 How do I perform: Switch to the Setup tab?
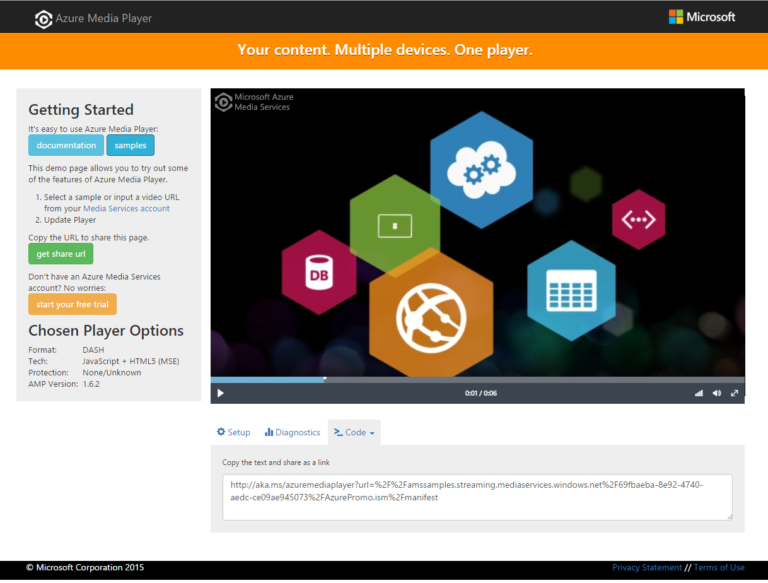coord(234,432)
